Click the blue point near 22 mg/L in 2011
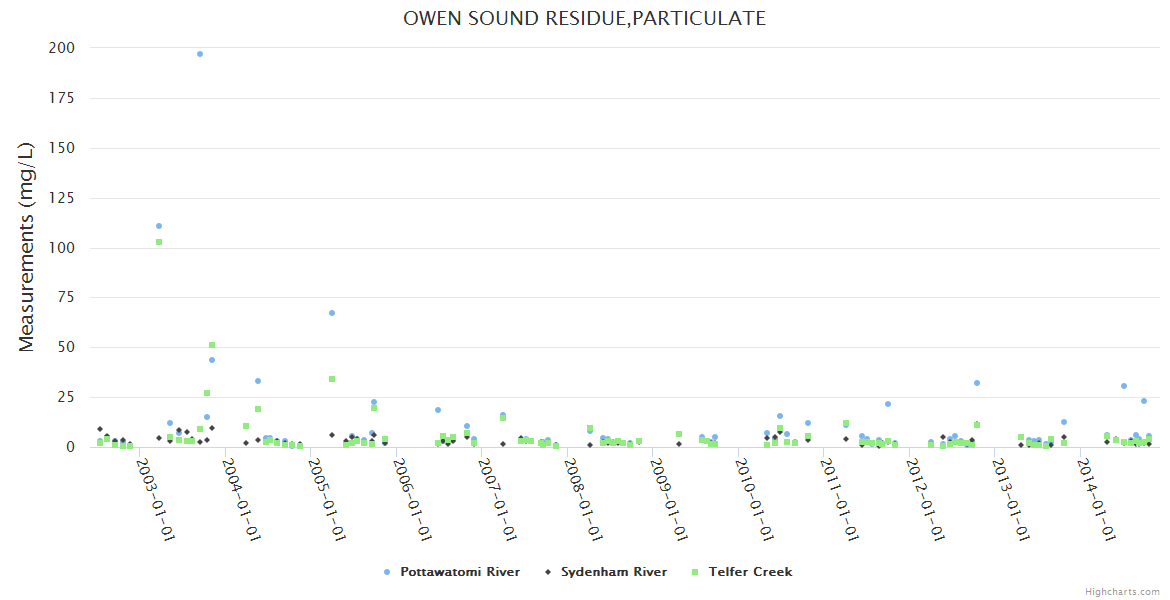This screenshot has height=600, width=1170. 888,404
